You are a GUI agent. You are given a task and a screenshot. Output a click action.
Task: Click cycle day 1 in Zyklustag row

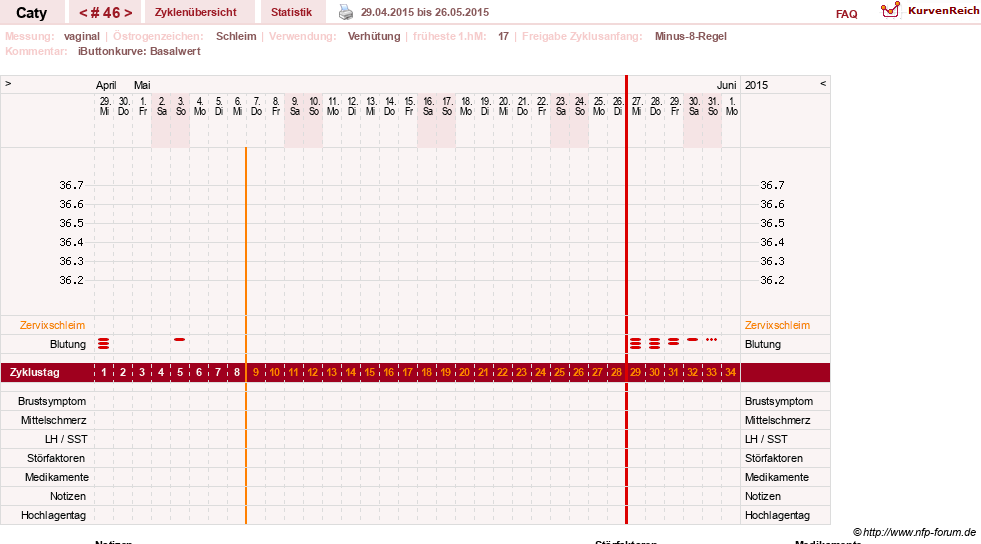[x=104, y=372]
